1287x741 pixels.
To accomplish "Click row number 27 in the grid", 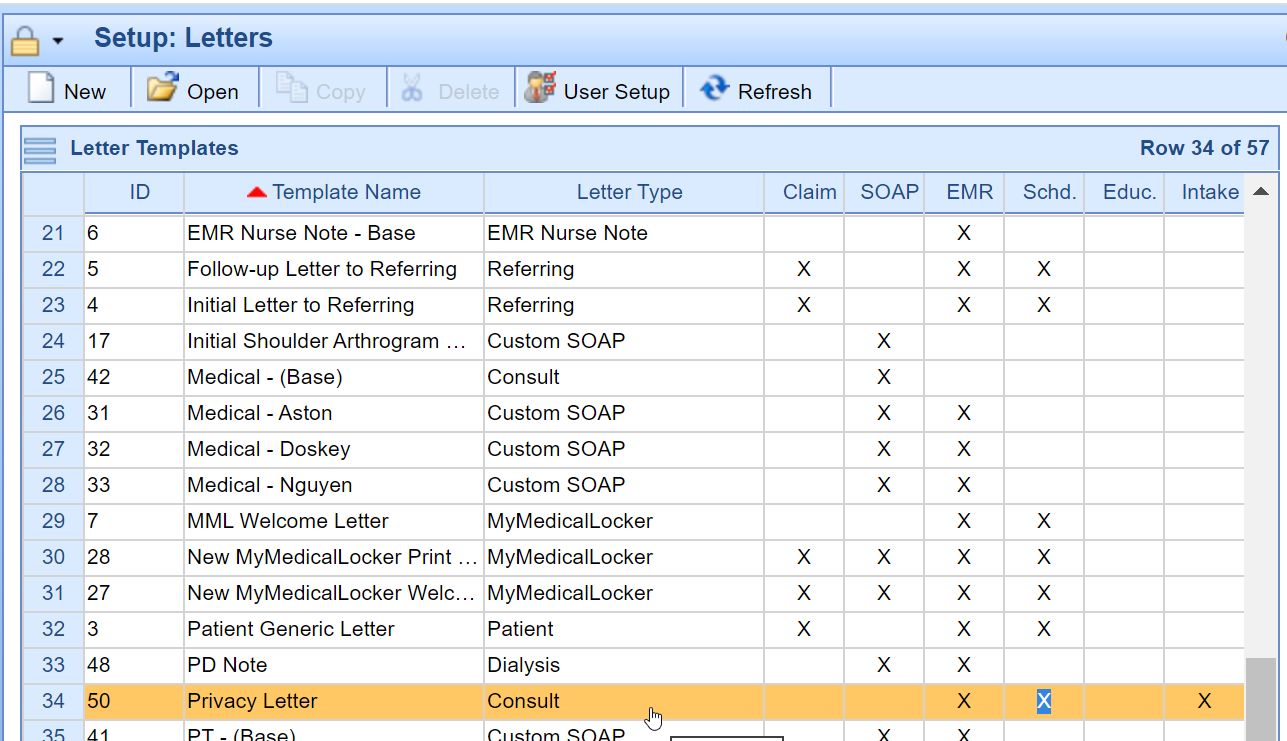I will 53,449.
